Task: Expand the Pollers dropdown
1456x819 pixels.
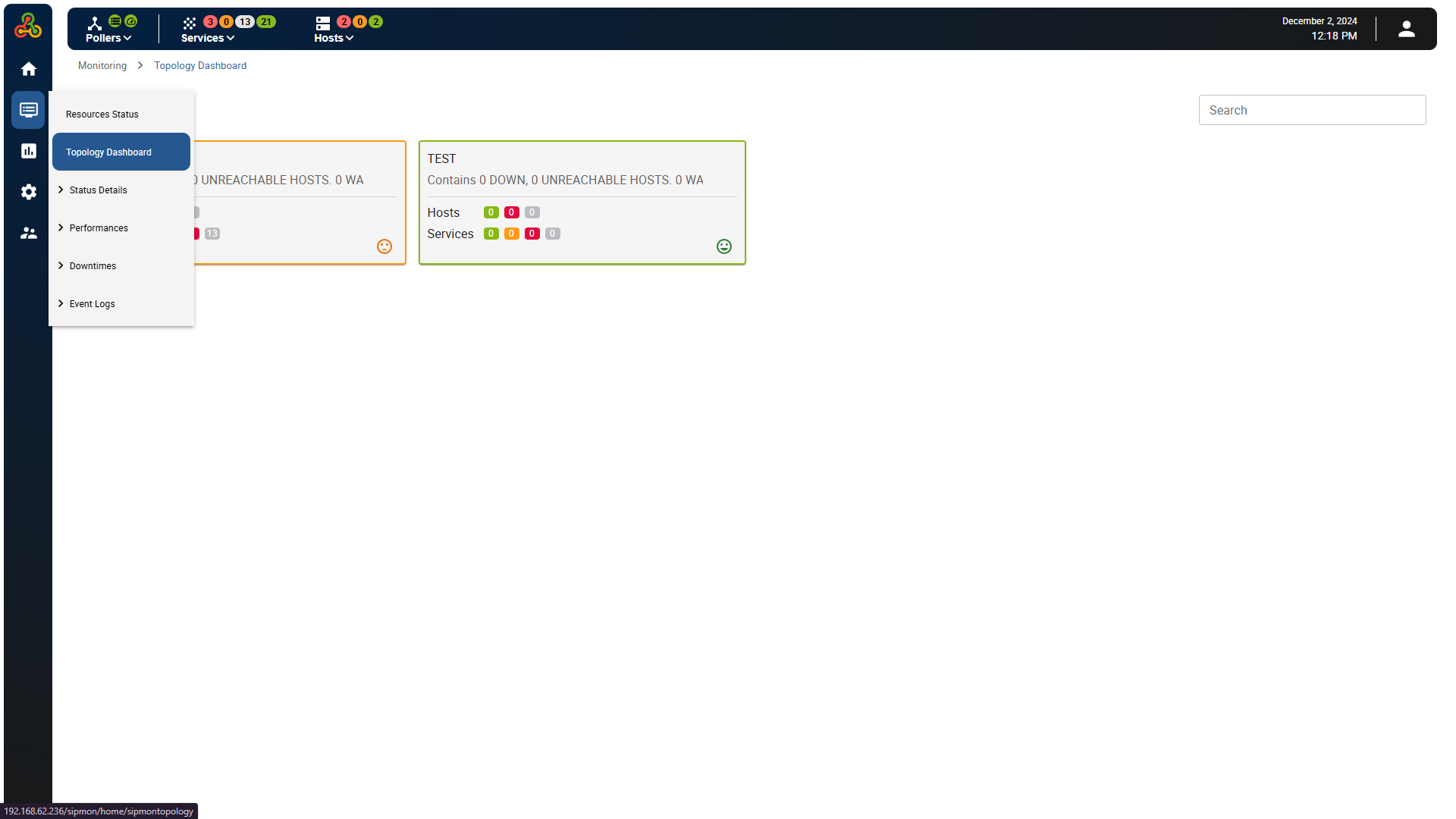Action: (108, 38)
